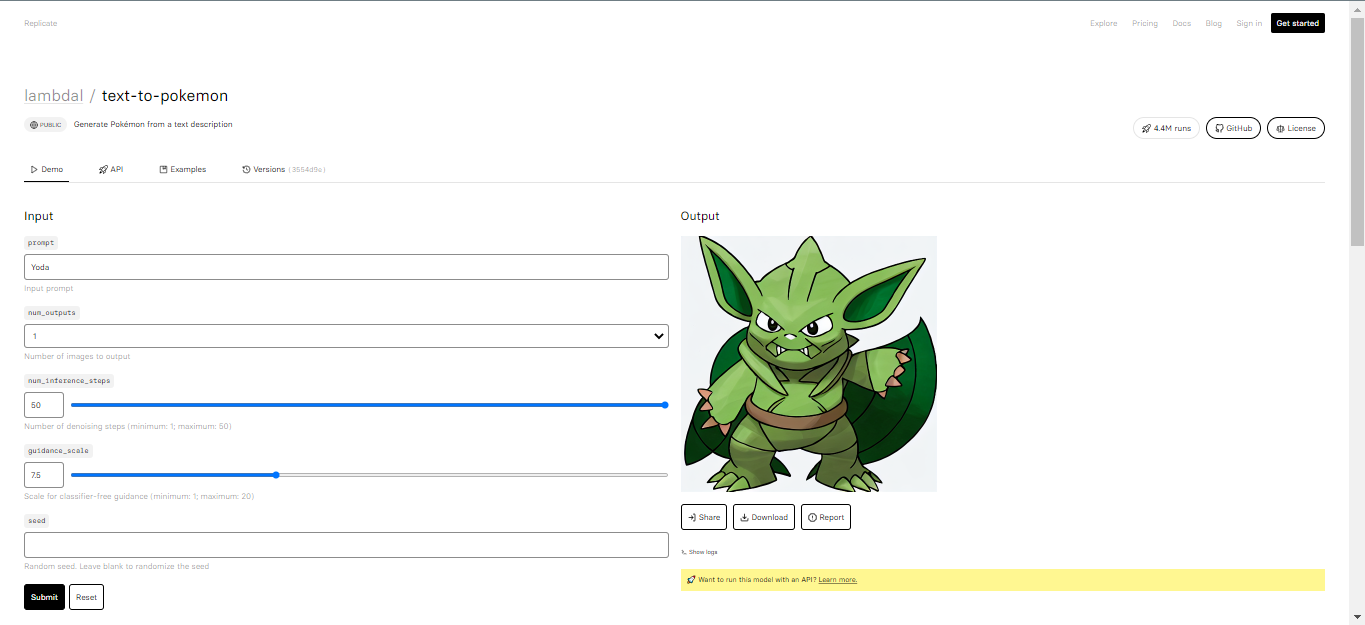Click the seed label
This screenshot has width=1365, height=625.
(x=37, y=520)
